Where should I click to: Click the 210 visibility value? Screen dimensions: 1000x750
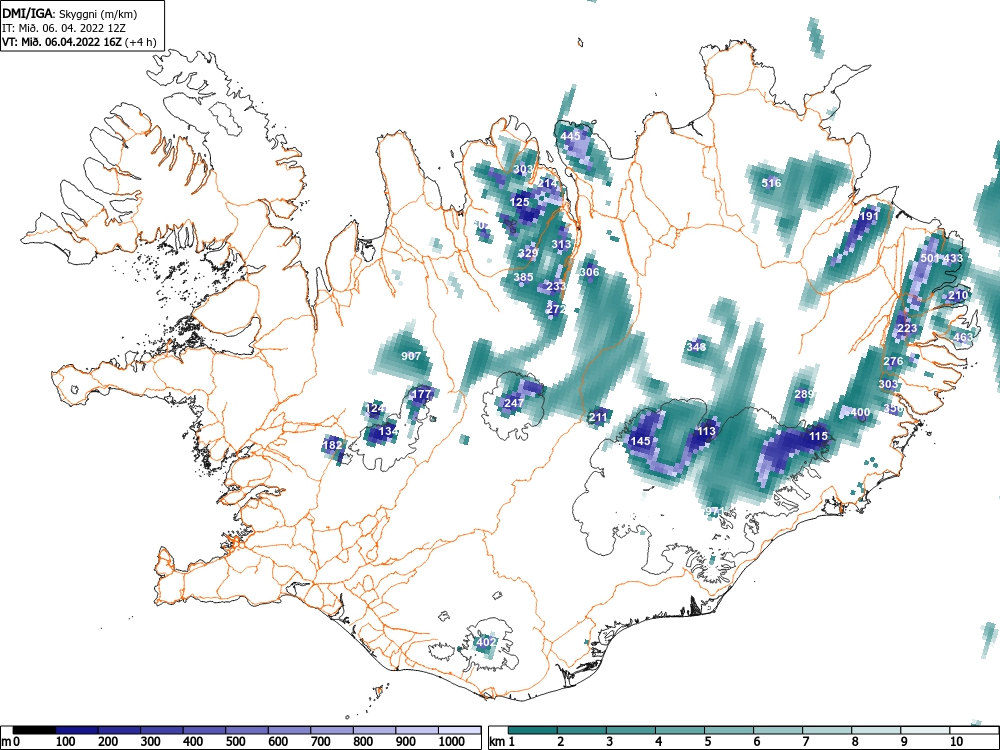click(x=958, y=295)
